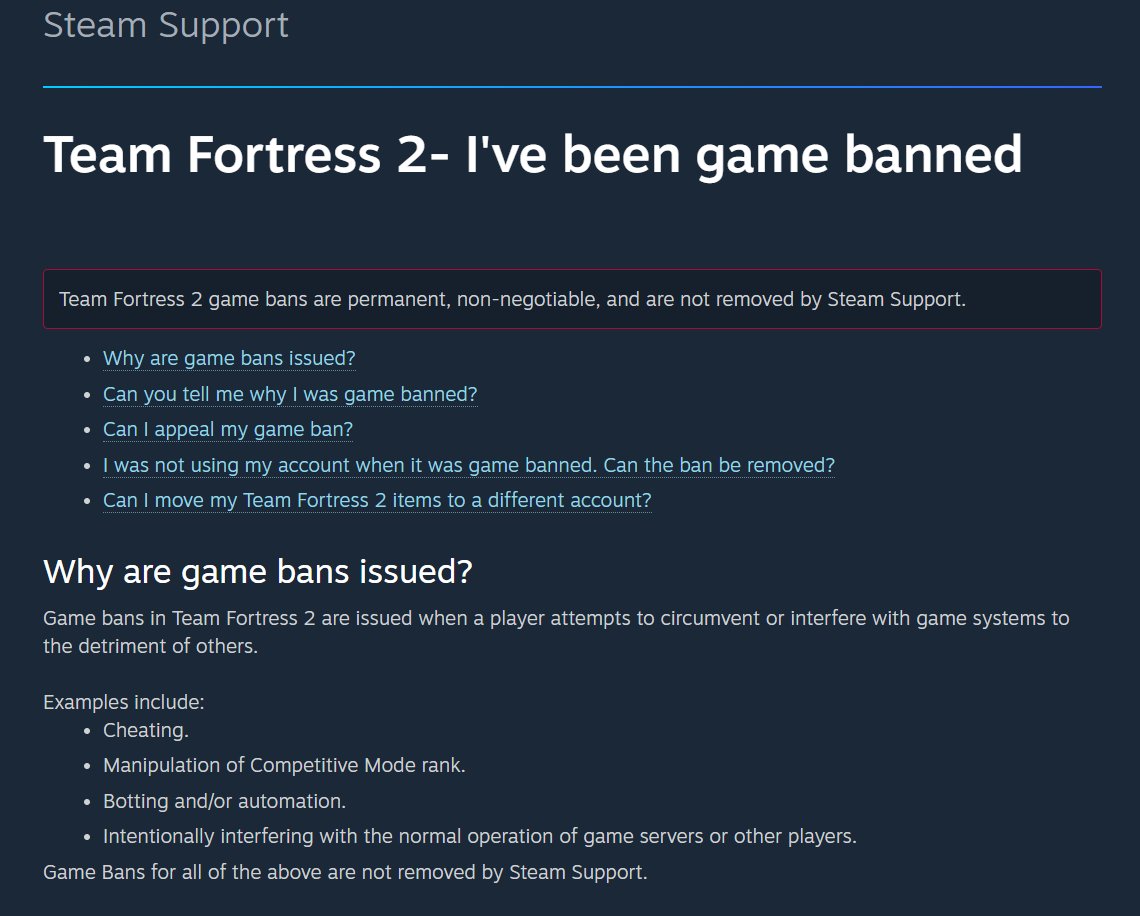Screen dimensions: 1140x916
Task: Click the 'the detriment of others.' text line
Action: tap(150, 646)
